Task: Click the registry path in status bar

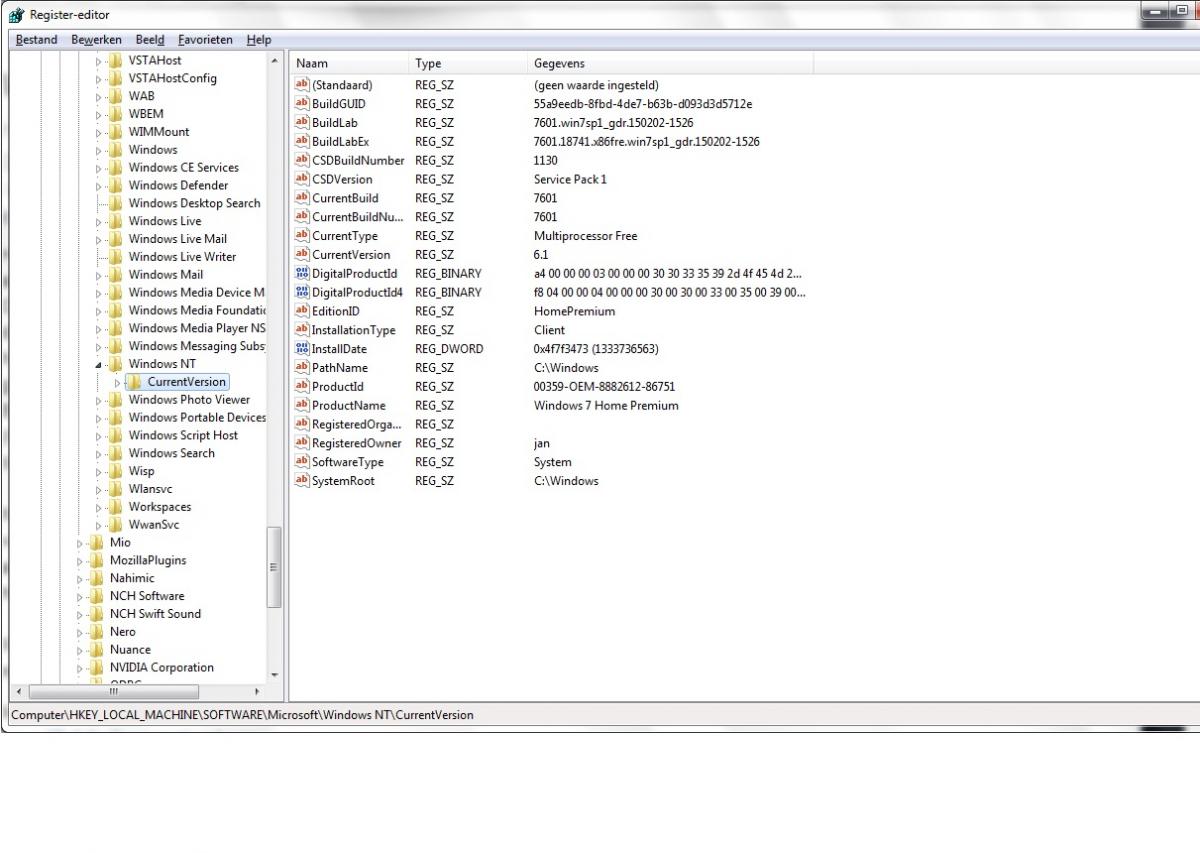Action: pyautogui.click(x=242, y=715)
